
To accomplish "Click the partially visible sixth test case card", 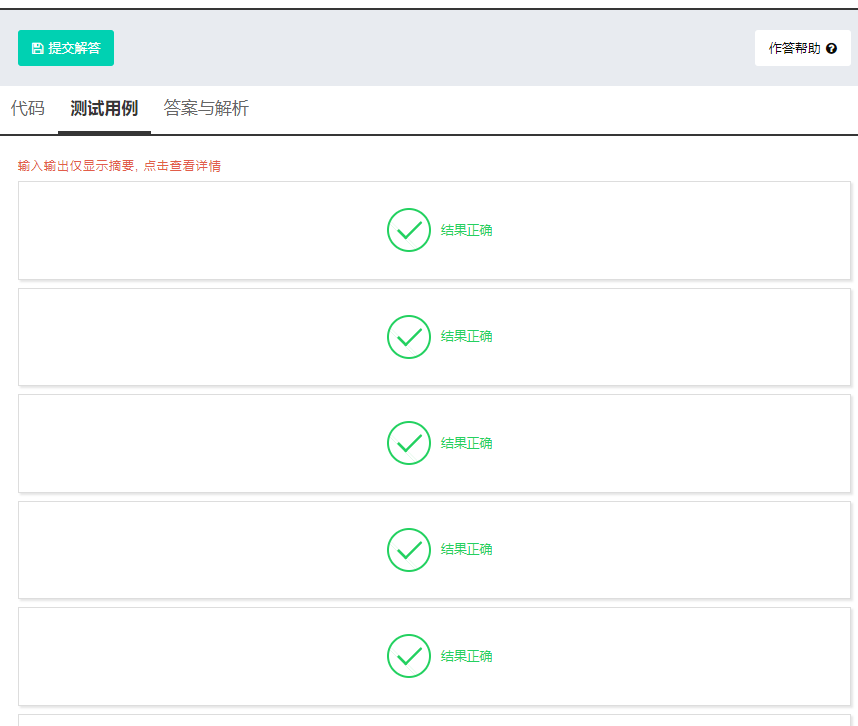I will click(x=434, y=720).
